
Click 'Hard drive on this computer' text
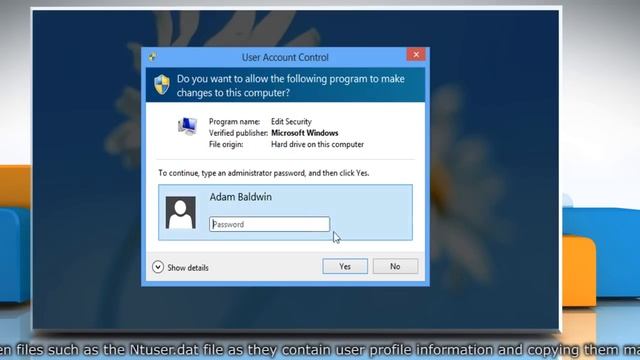(x=317, y=144)
